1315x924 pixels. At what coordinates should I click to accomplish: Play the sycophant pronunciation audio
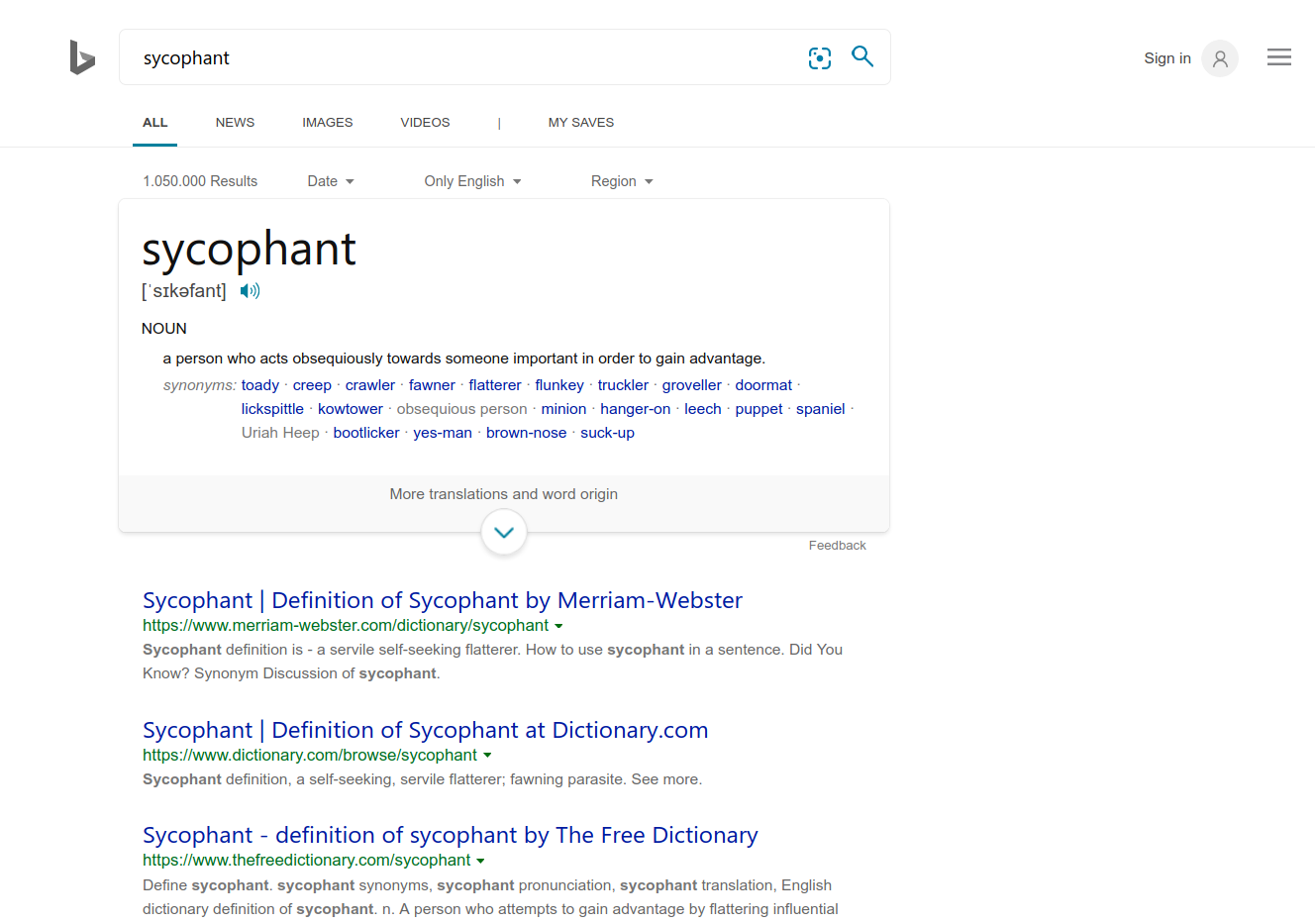[x=250, y=291]
